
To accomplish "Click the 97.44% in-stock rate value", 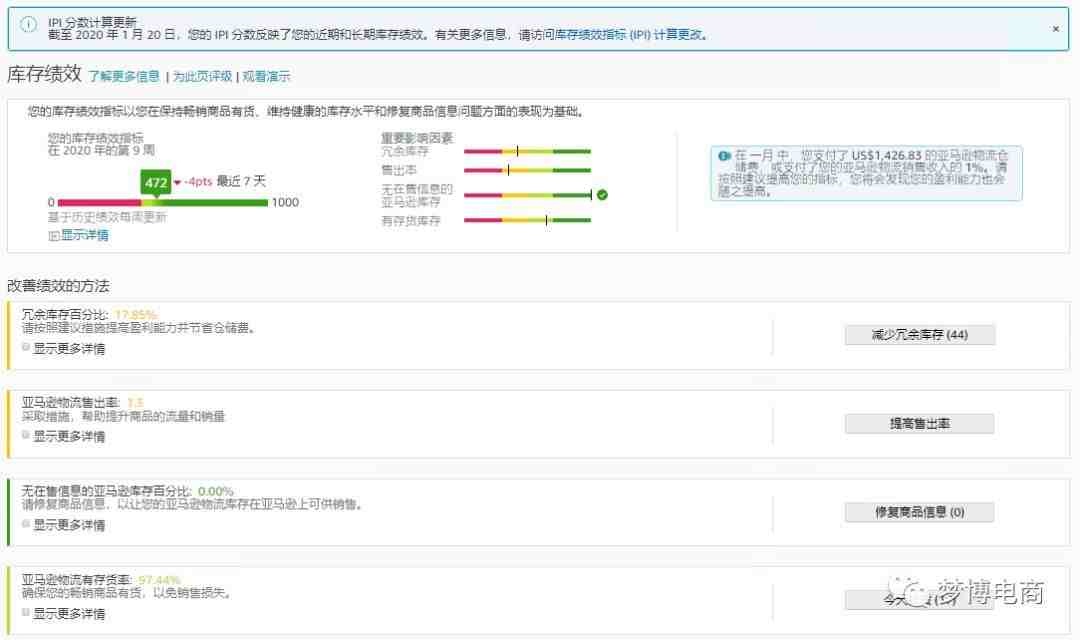I will tap(159, 580).
